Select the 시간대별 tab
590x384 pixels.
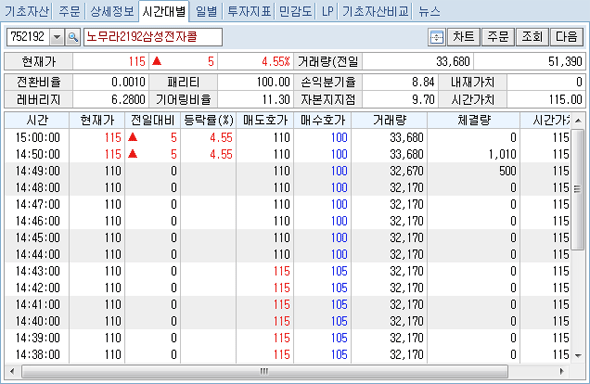[x=164, y=11]
